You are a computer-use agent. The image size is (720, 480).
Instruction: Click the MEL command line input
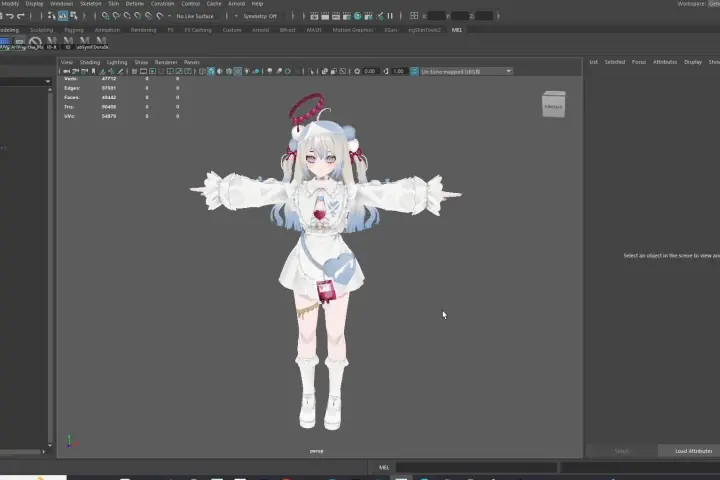point(476,468)
